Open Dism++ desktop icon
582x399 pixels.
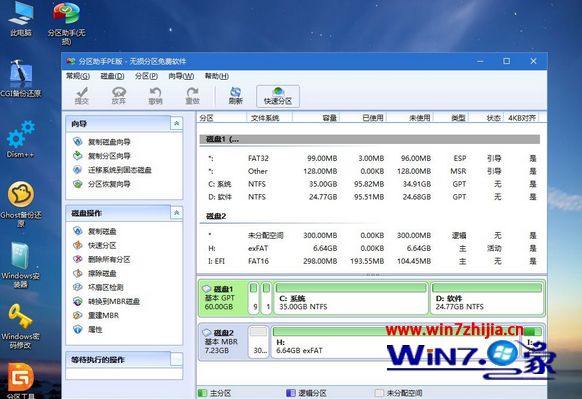click(x=21, y=139)
